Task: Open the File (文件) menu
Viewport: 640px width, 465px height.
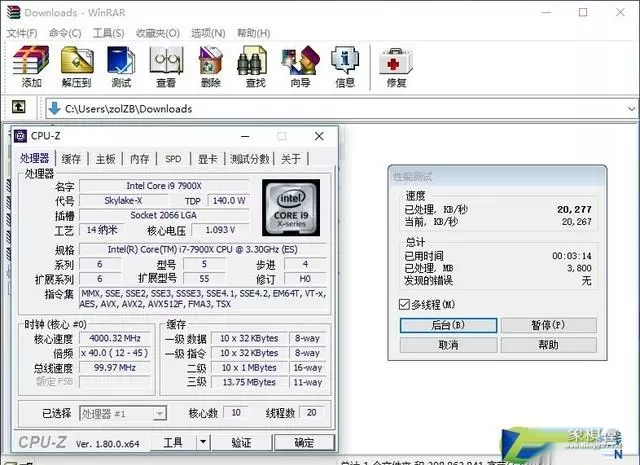Action: (22, 33)
